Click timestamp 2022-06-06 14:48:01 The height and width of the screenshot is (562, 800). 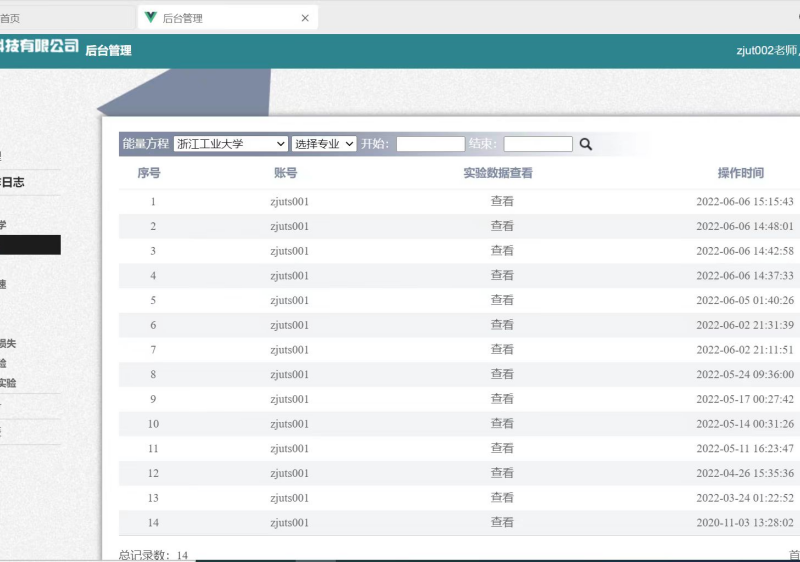pyautogui.click(x=745, y=226)
